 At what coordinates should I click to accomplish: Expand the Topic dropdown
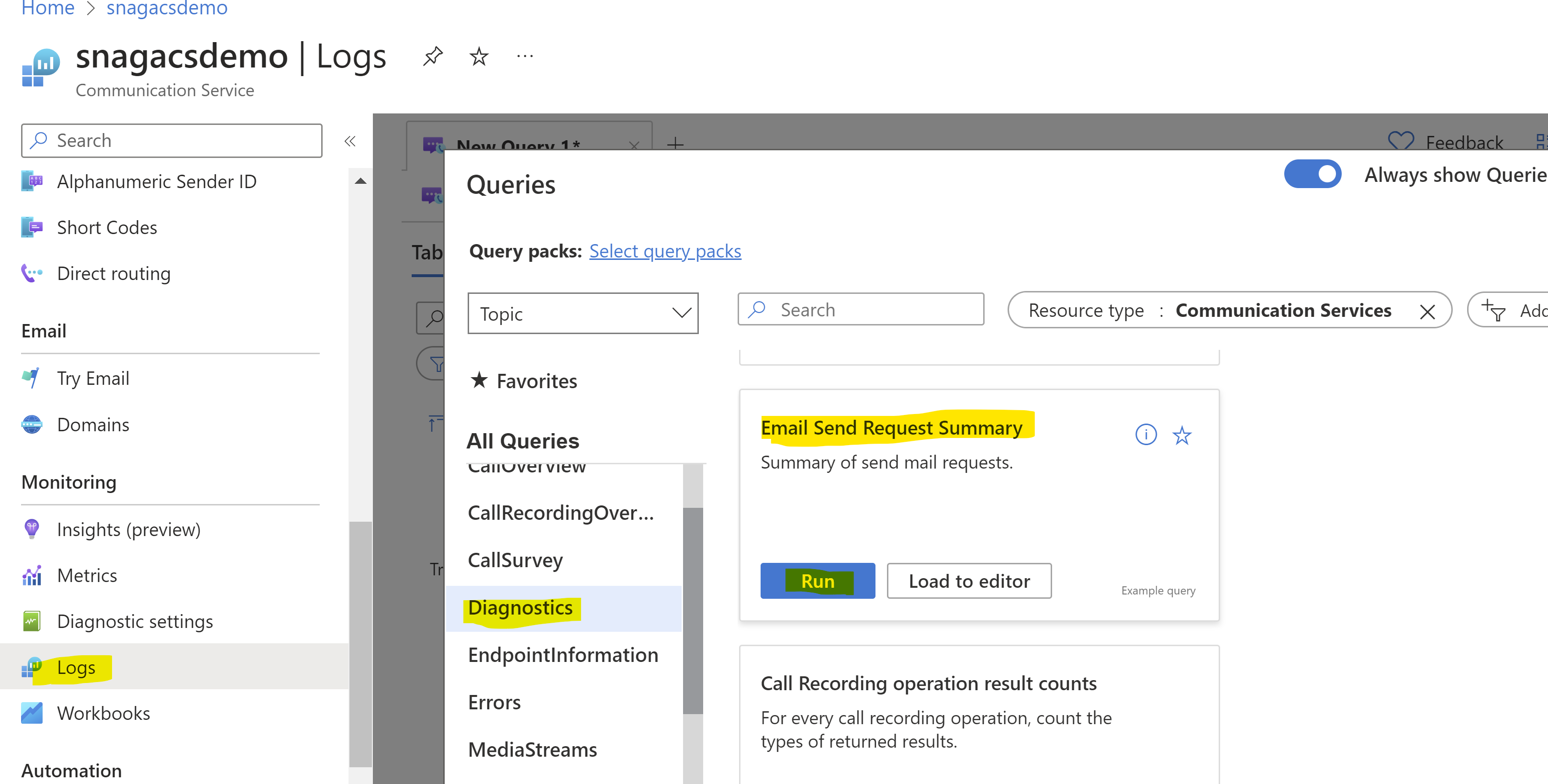pyautogui.click(x=583, y=313)
